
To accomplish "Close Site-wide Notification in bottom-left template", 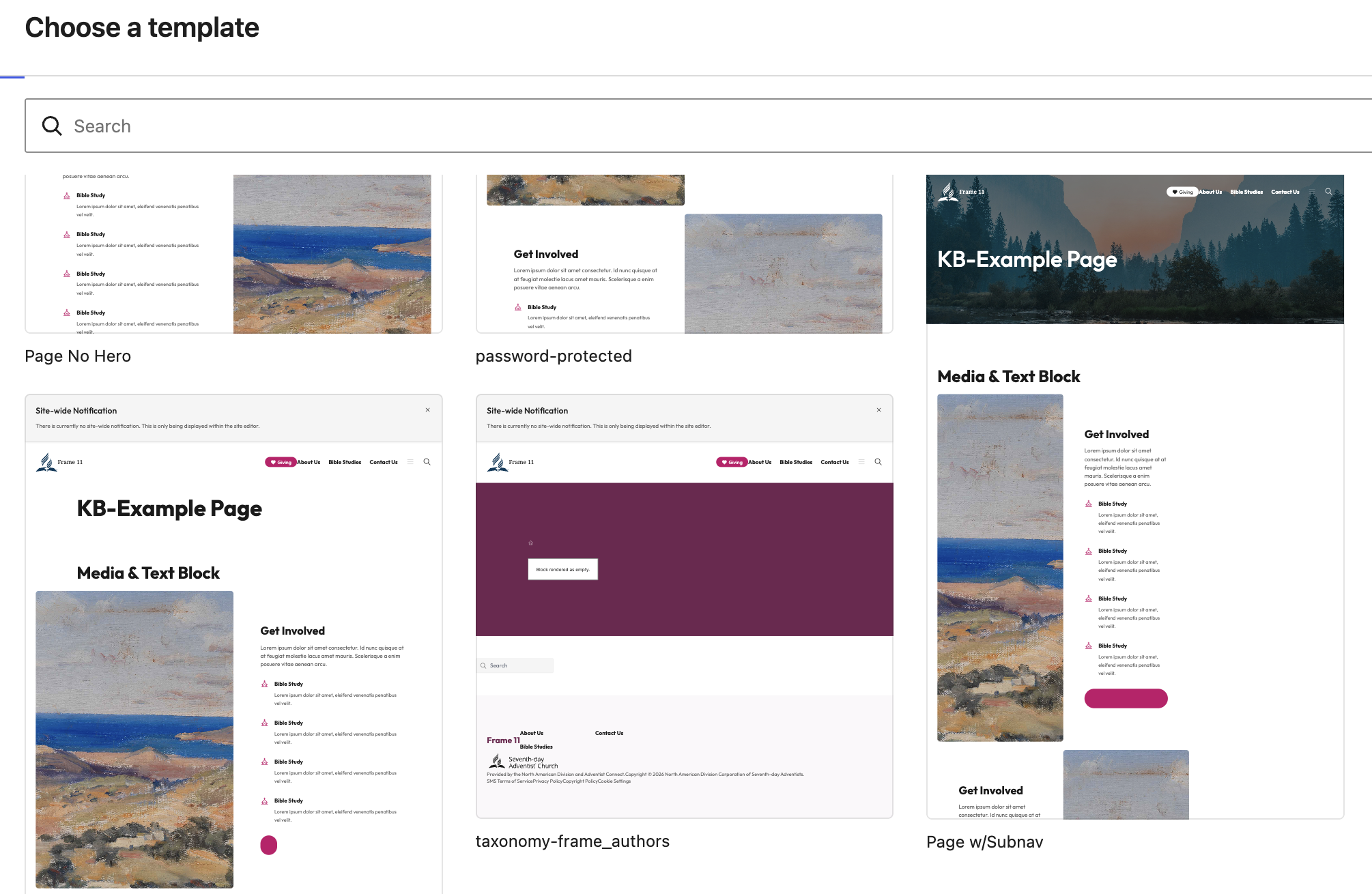I will [x=428, y=410].
